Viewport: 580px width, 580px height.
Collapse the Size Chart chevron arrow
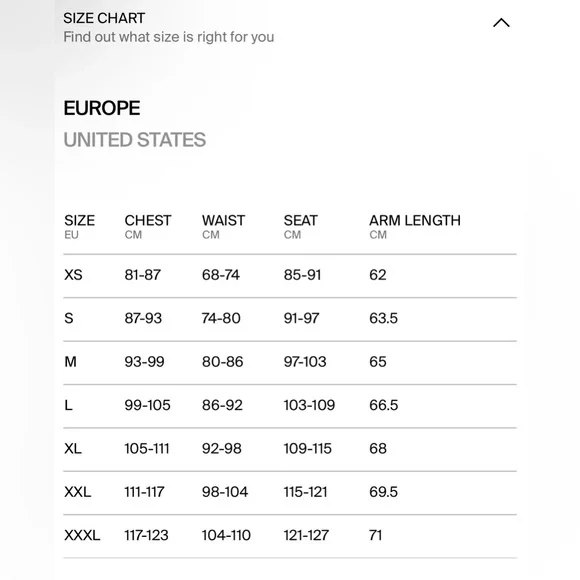pyautogui.click(x=501, y=23)
